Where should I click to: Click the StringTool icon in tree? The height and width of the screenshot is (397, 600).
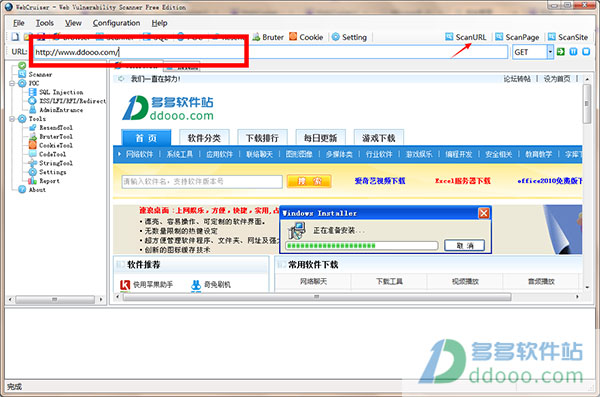tap(33, 163)
